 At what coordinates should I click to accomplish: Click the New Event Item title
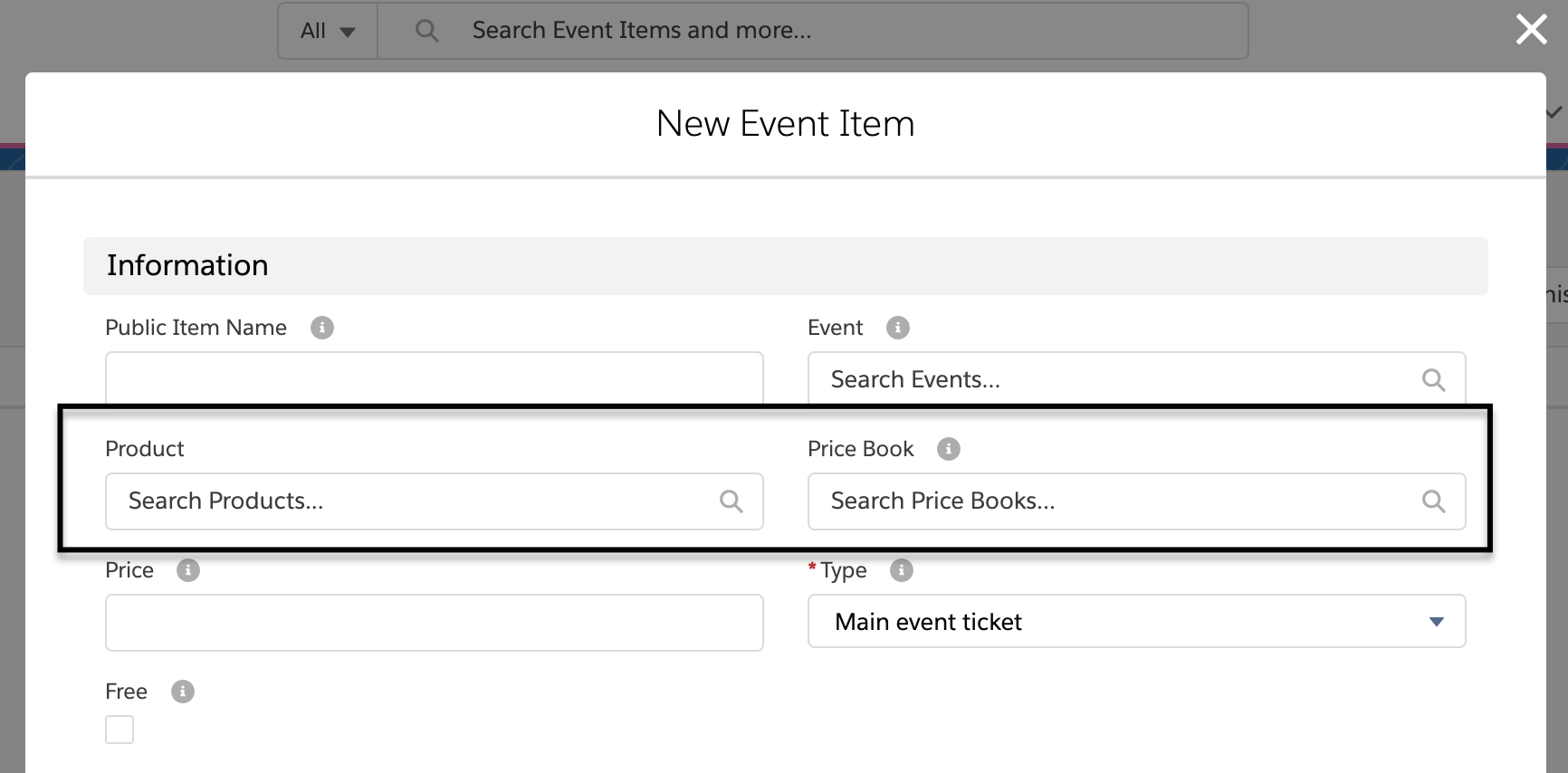785,123
